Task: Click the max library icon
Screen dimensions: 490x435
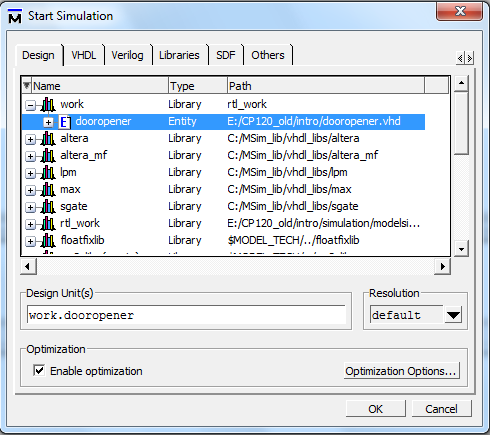Action: [x=48, y=190]
